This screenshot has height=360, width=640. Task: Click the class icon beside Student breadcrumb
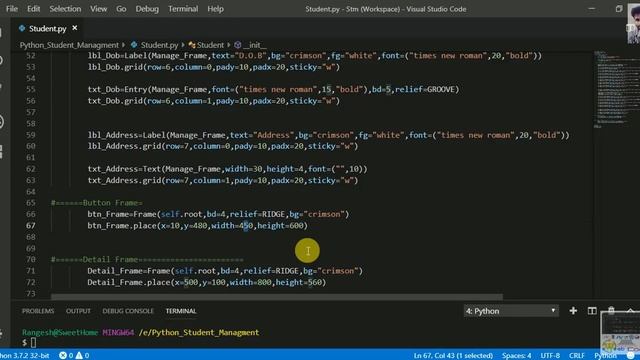[x=191, y=45]
